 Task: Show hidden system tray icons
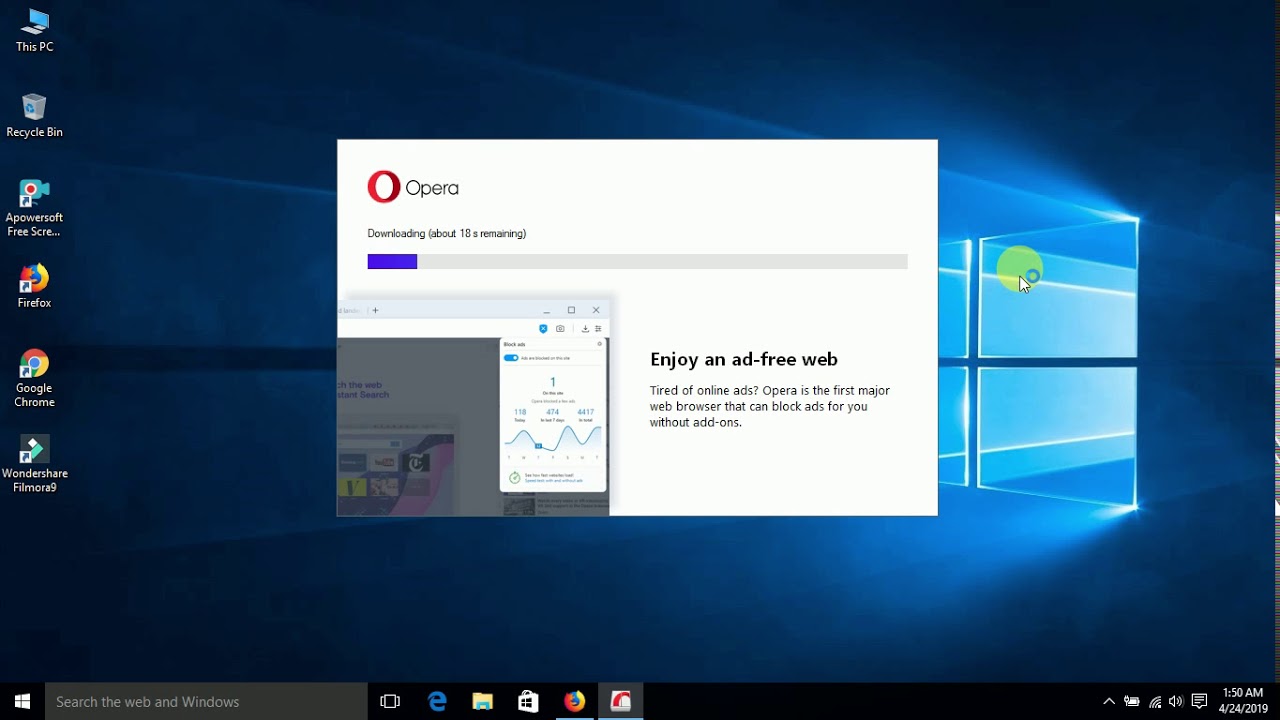pos(1109,702)
